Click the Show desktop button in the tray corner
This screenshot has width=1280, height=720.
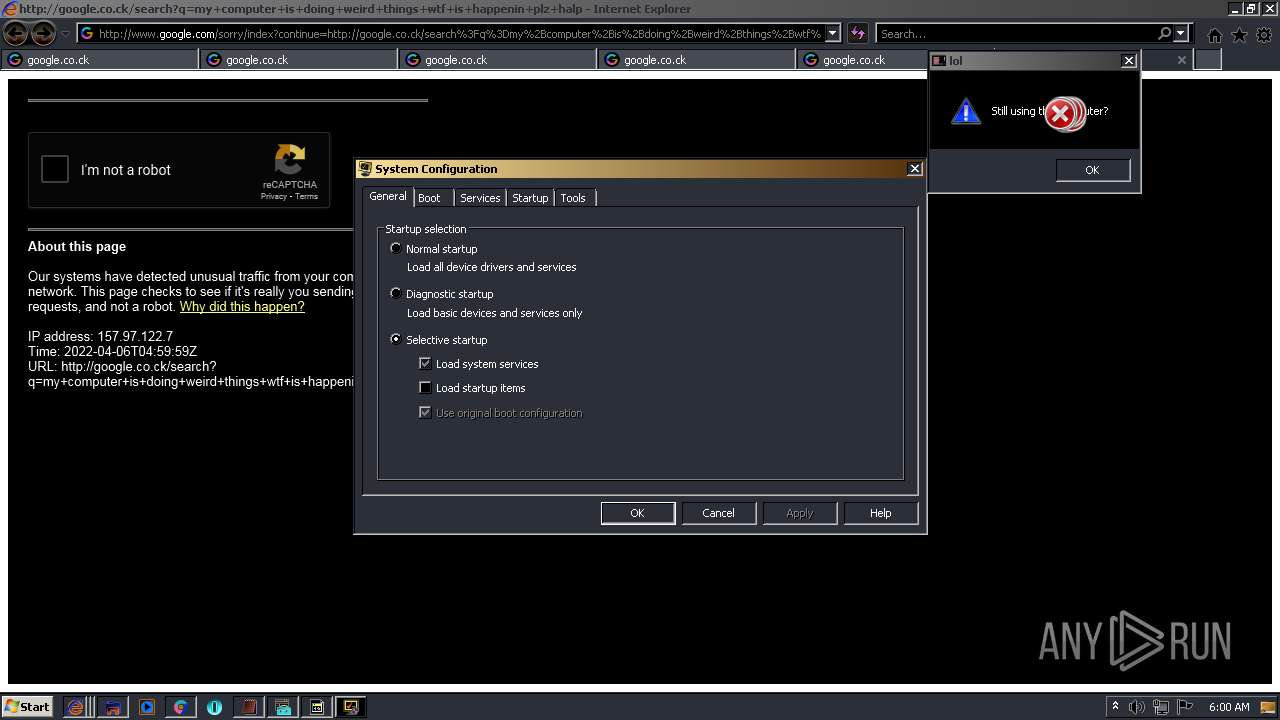(1269, 707)
